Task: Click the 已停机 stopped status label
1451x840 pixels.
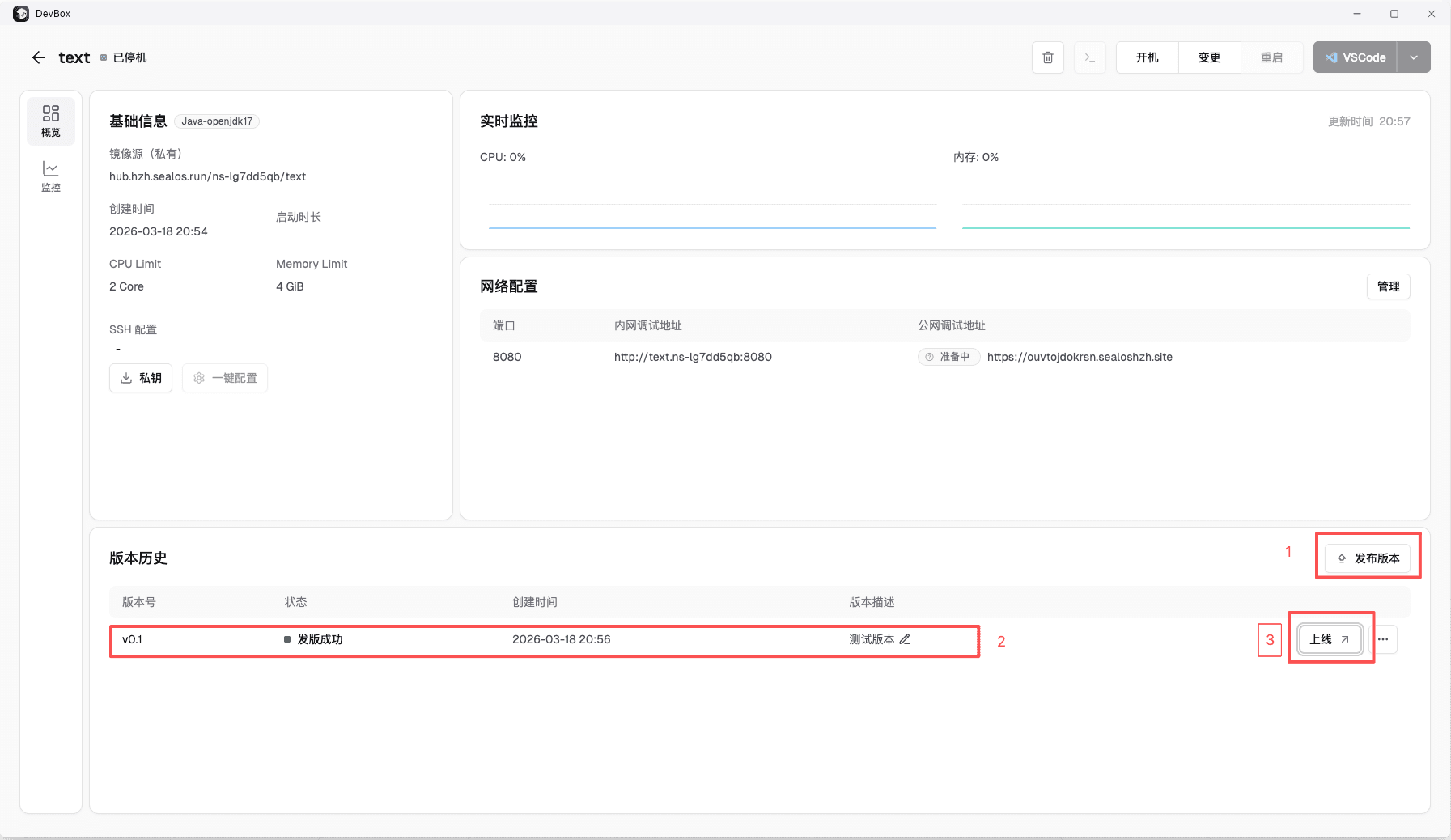Action: point(129,57)
